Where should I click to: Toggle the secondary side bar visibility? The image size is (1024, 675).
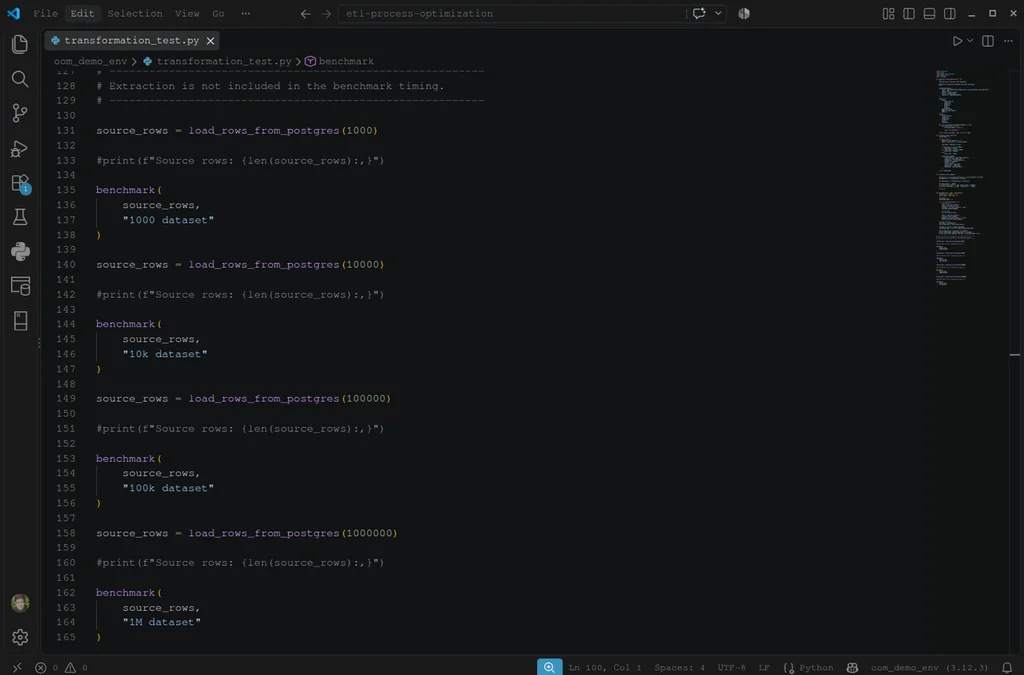pyautogui.click(x=950, y=14)
